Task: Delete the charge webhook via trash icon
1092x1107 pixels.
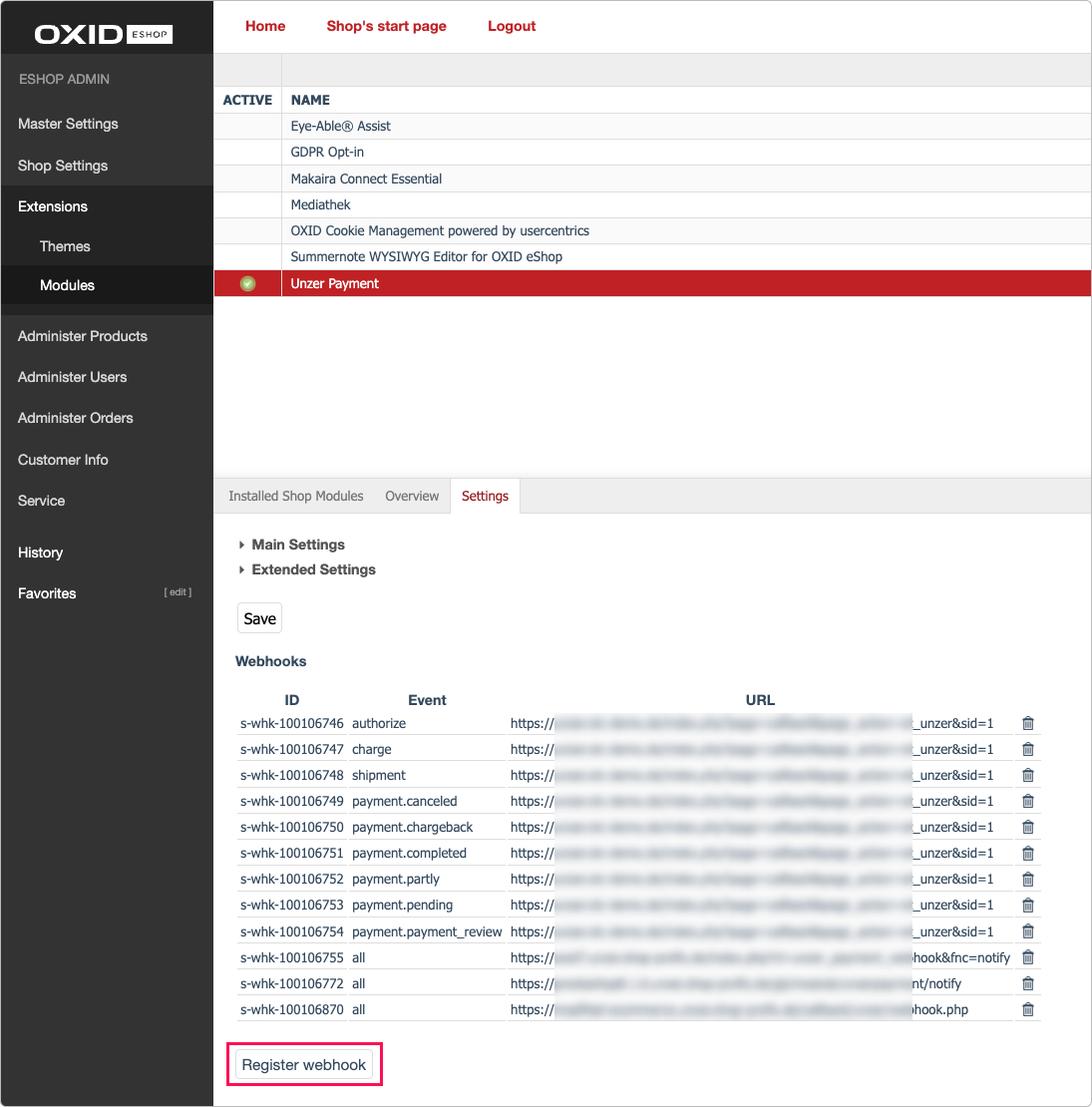Action: pos(1027,749)
